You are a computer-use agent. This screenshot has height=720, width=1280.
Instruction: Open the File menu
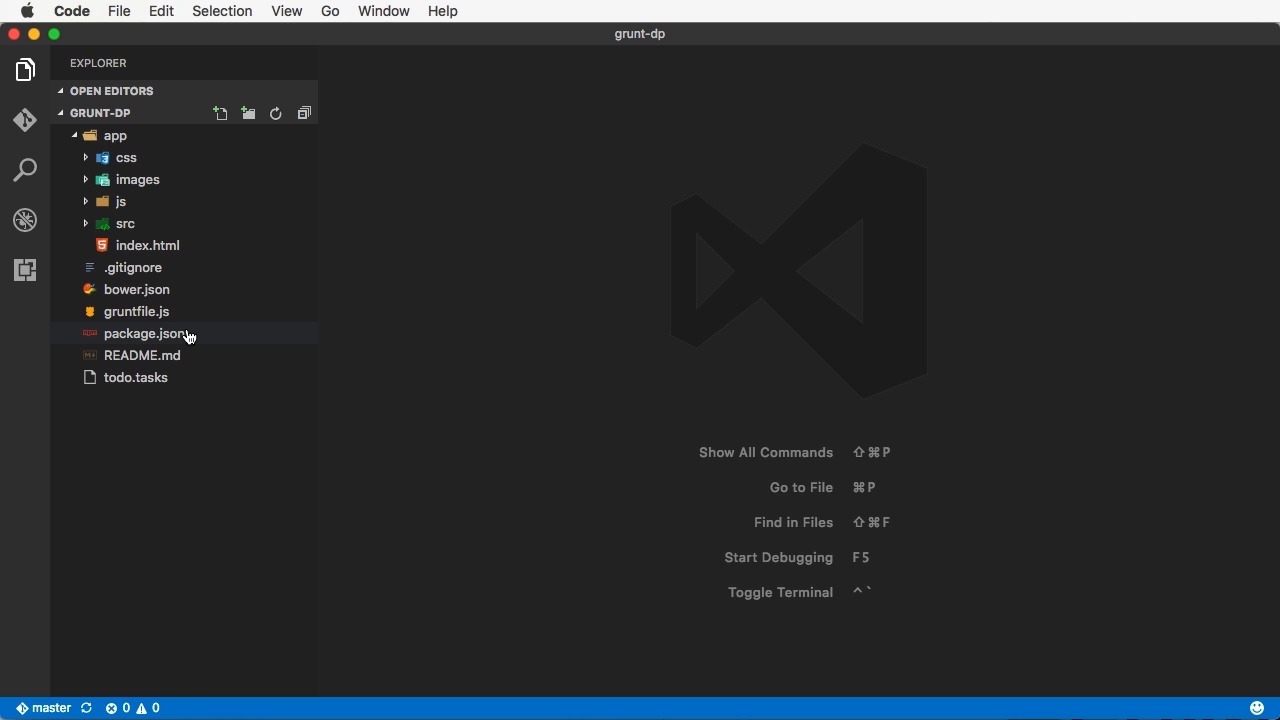(119, 11)
